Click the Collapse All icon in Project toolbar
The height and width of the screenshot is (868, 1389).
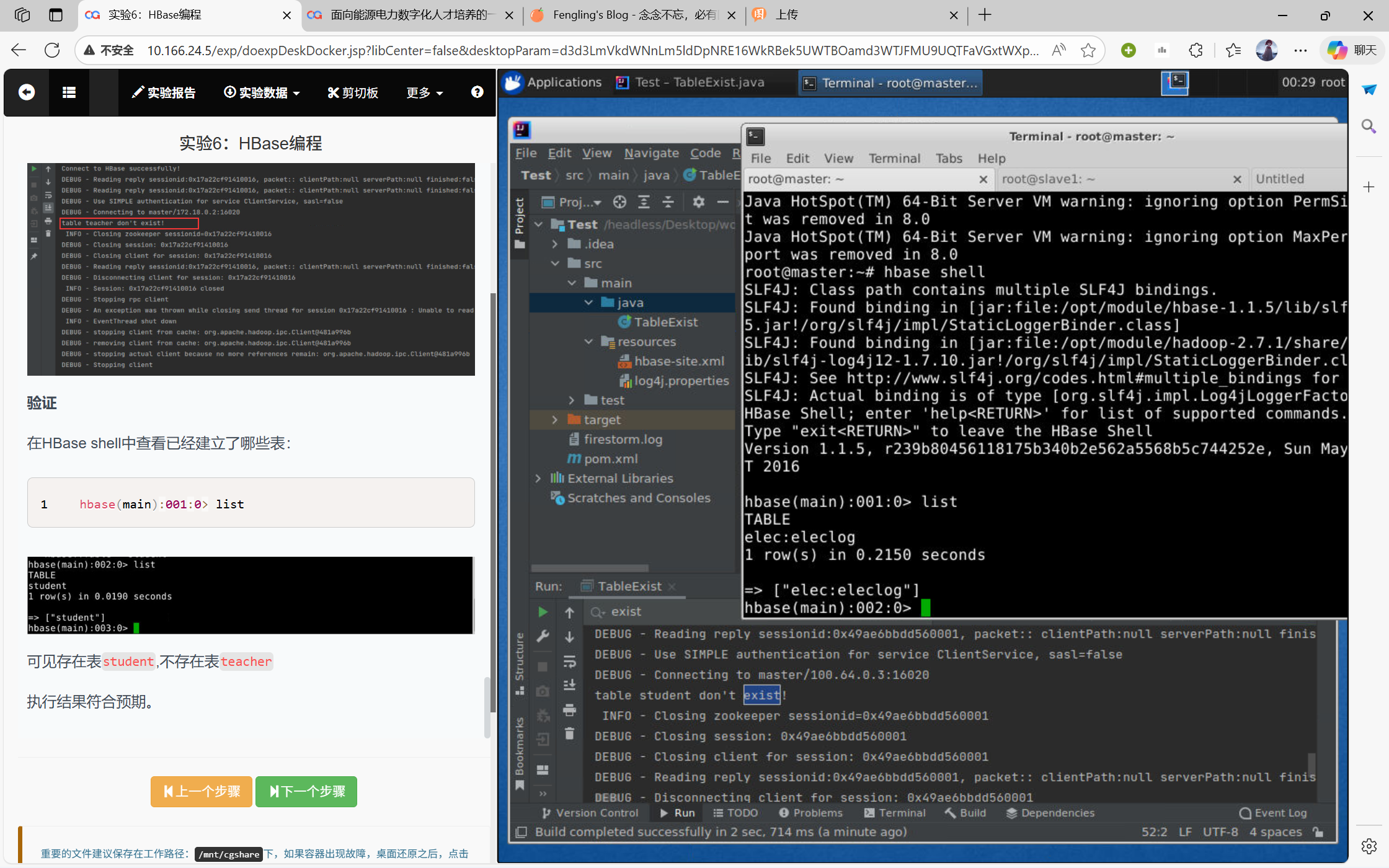(668, 202)
